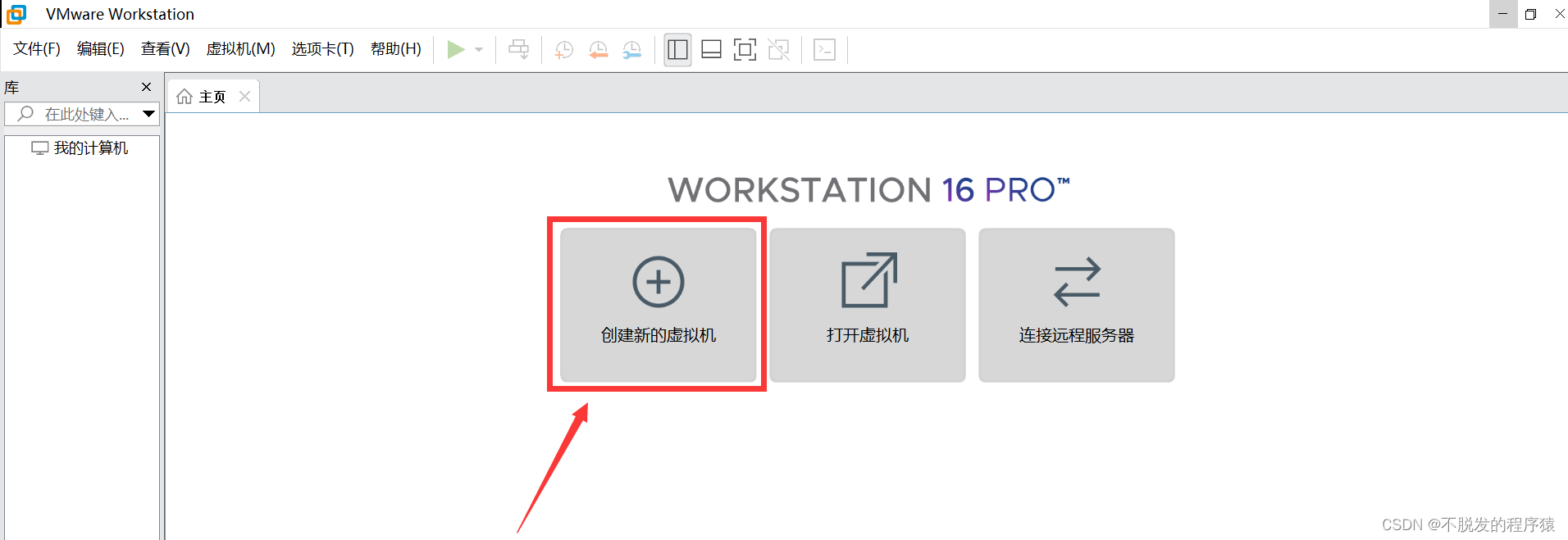Minimize the VMware Workstation window
The height and width of the screenshot is (540, 1568).
click(x=1502, y=14)
